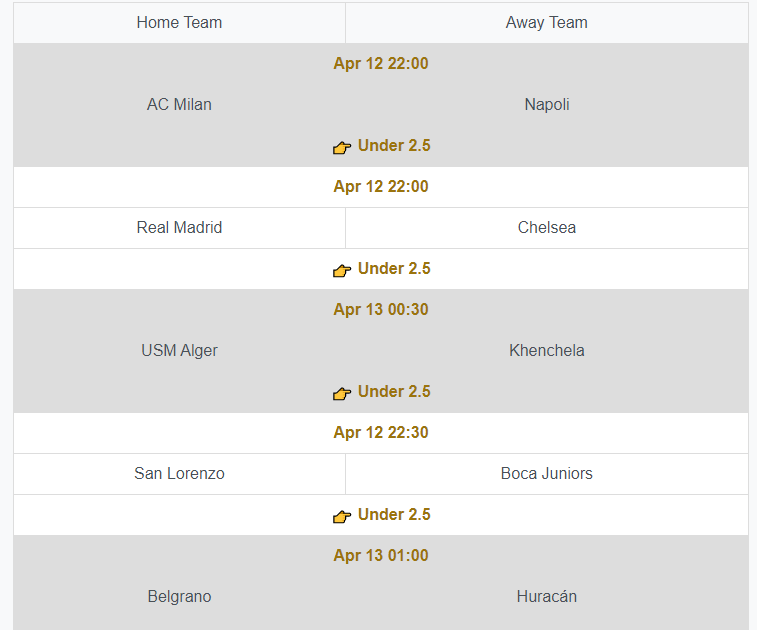Click the Apr 13 01:00 match time
The height and width of the screenshot is (630, 757).
[x=381, y=556]
